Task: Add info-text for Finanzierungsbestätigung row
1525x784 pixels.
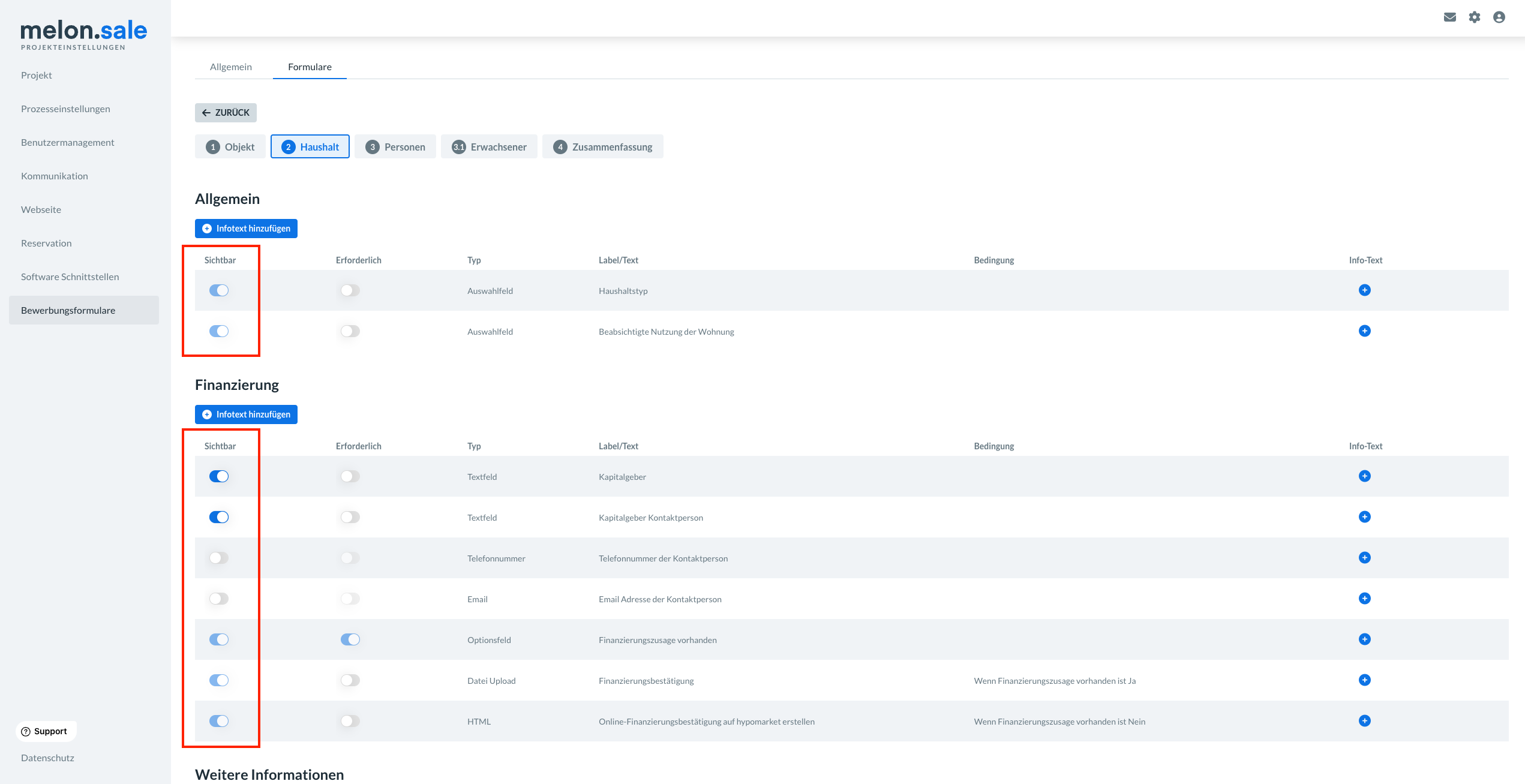Action: pos(1364,680)
